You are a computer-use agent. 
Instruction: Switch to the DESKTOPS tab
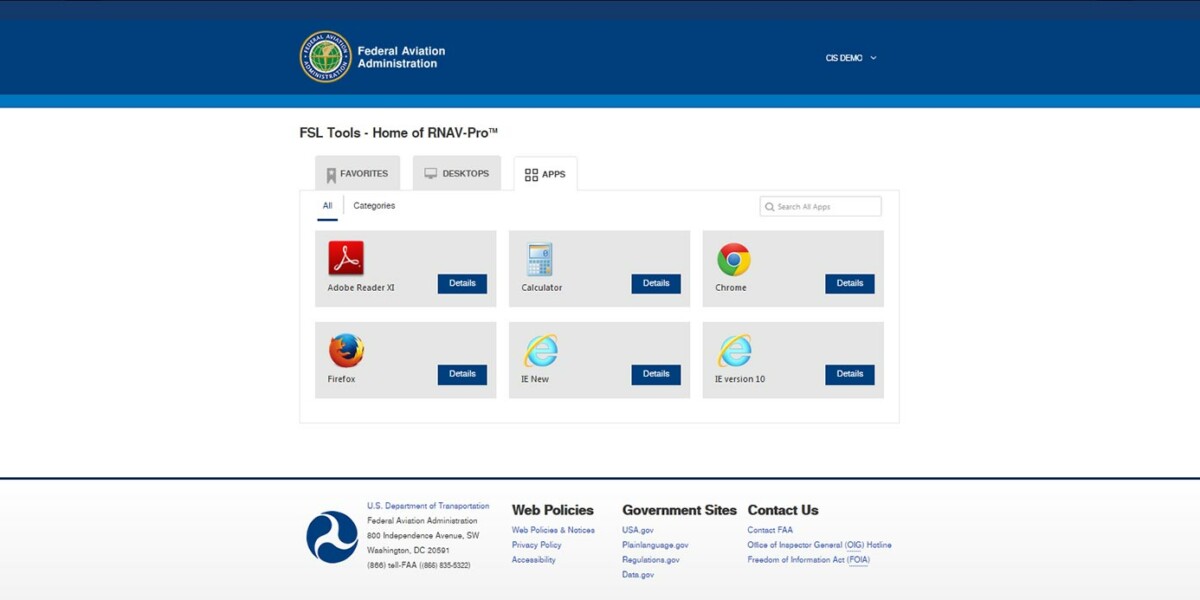456,173
